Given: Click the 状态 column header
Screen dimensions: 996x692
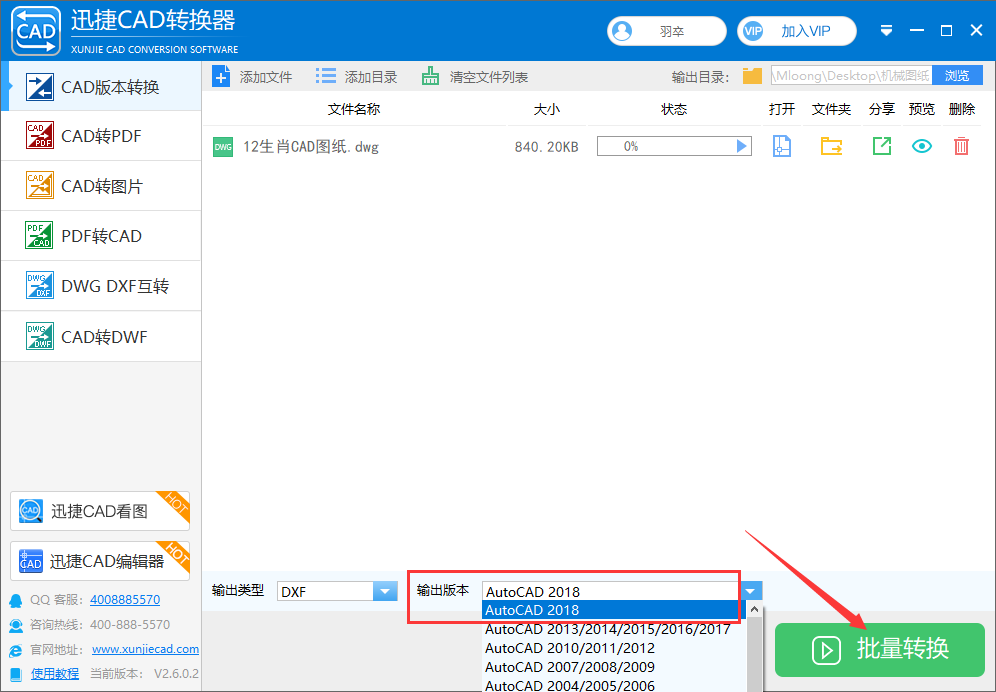Looking at the screenshot, I should tap(674, 109).
